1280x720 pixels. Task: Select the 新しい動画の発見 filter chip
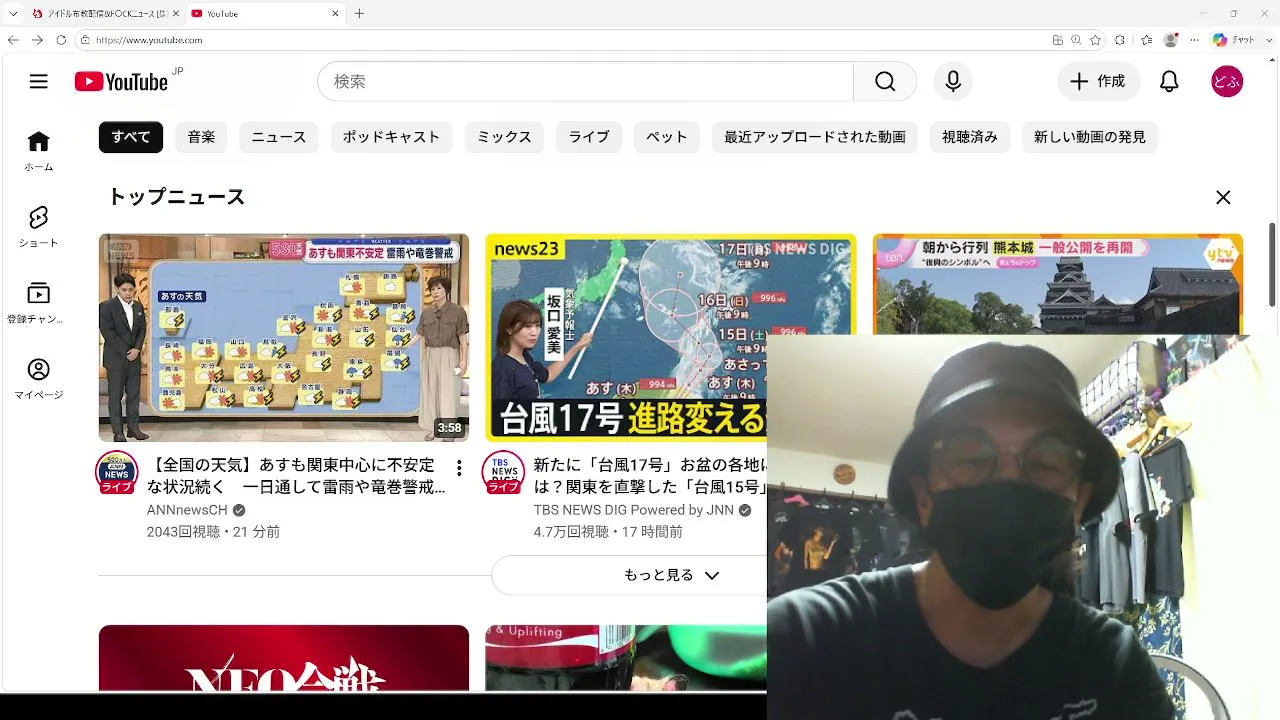[x=1090, y=137]
